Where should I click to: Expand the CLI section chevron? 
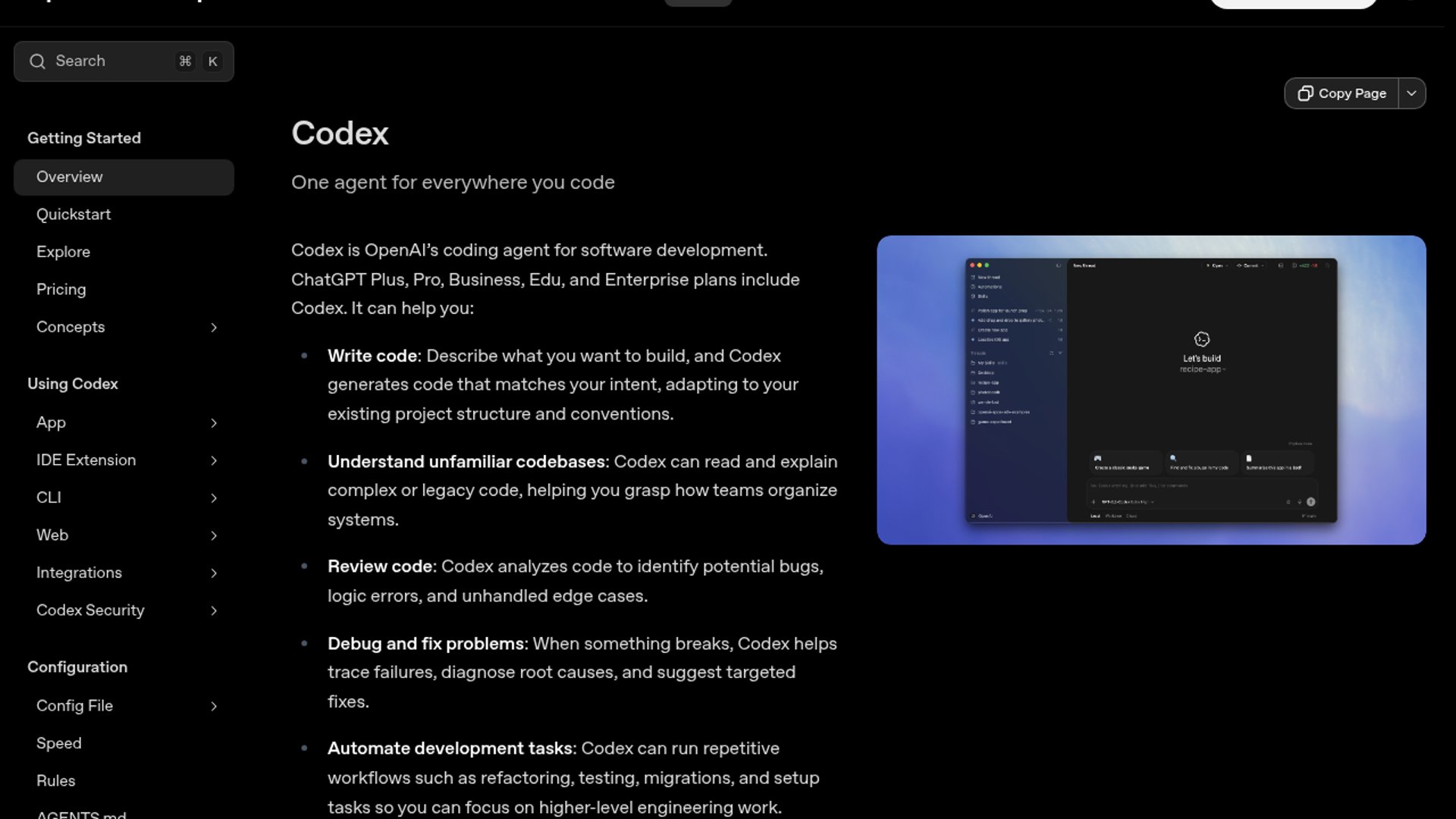[x=214, y=498]
